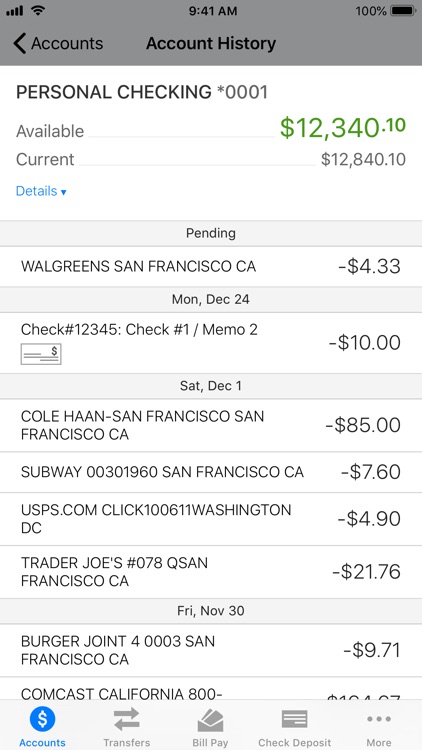This screenshot has height=750, width=422.
Task: Click the Details arrow triangle
Action: click(x=63, y=192)
